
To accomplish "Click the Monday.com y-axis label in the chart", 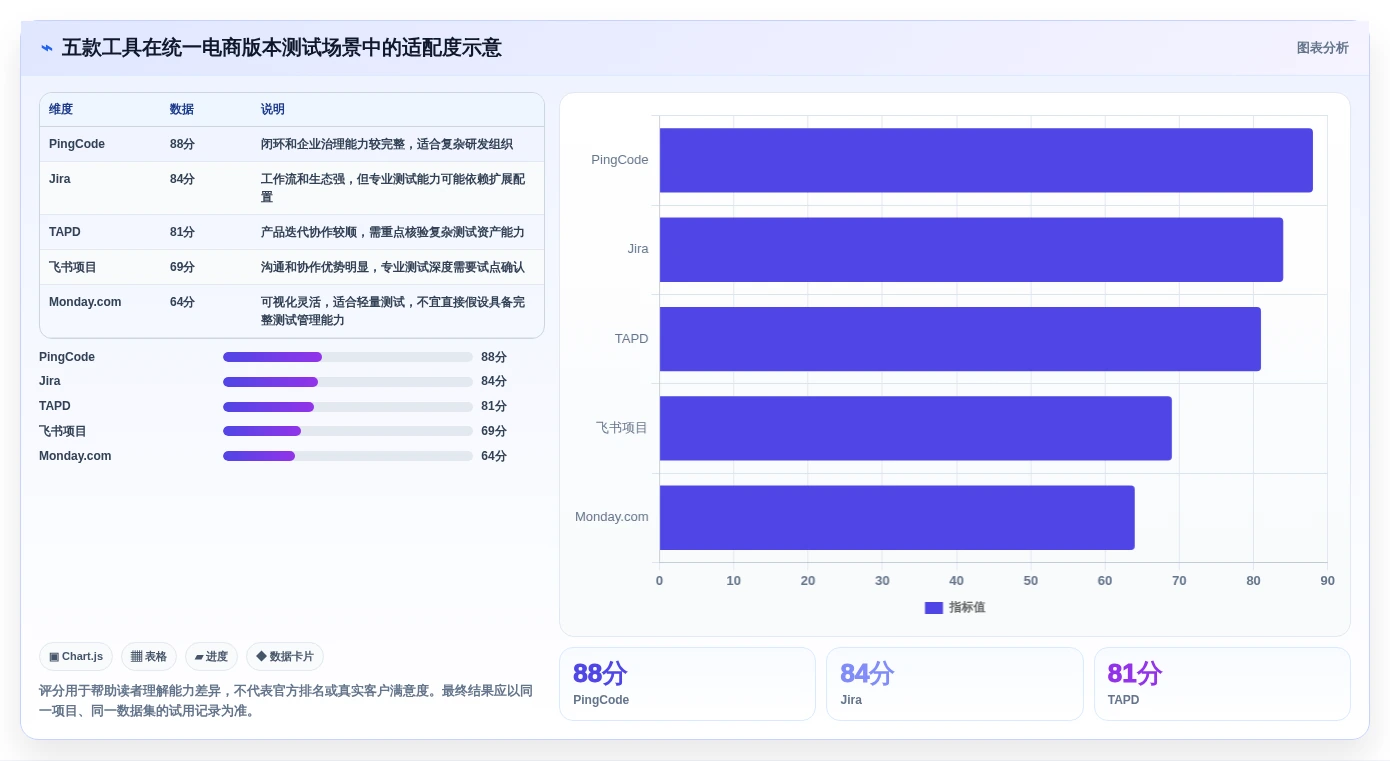I will pos(612,517).
